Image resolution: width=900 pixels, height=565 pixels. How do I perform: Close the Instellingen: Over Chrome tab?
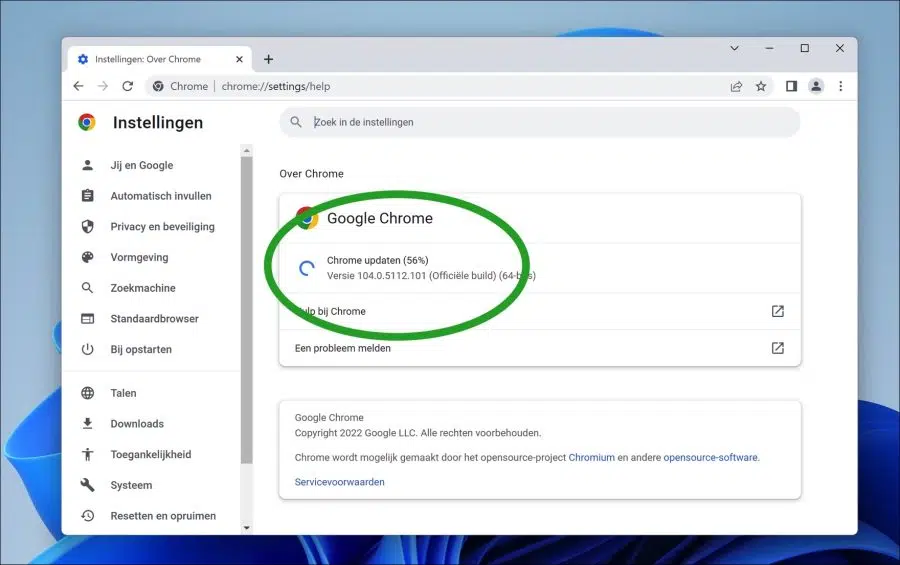(239, 59)
